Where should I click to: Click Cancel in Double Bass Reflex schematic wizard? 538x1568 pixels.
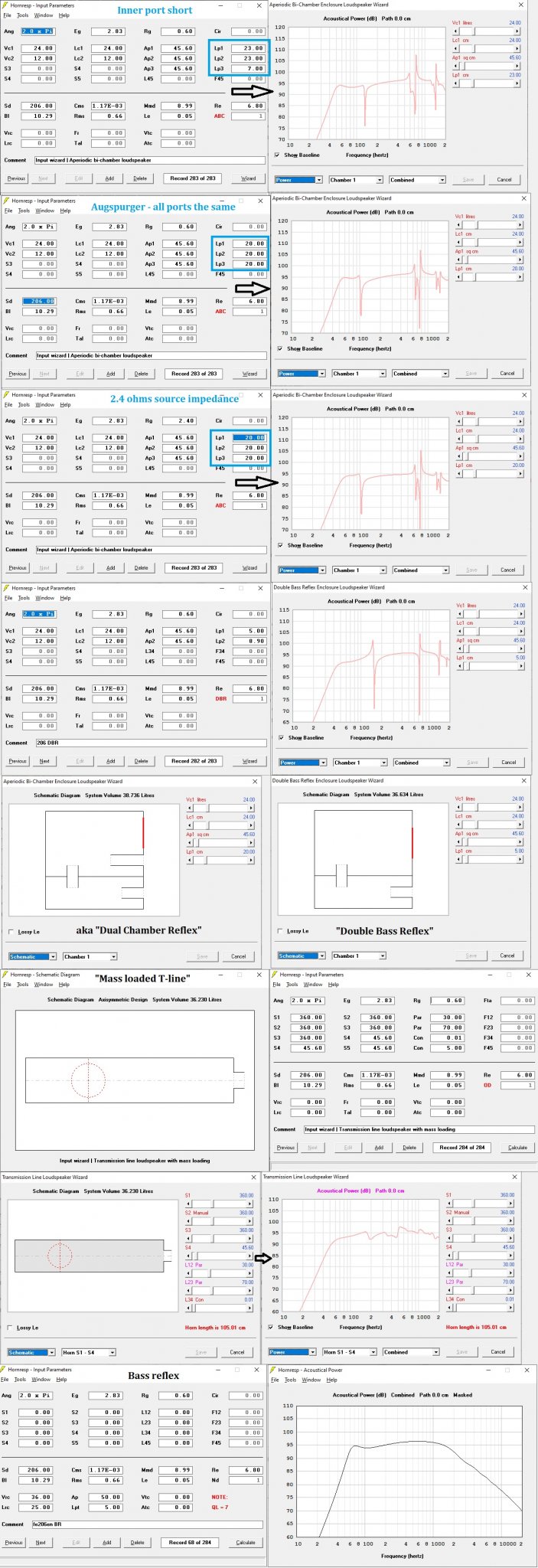tap(507, 955)
